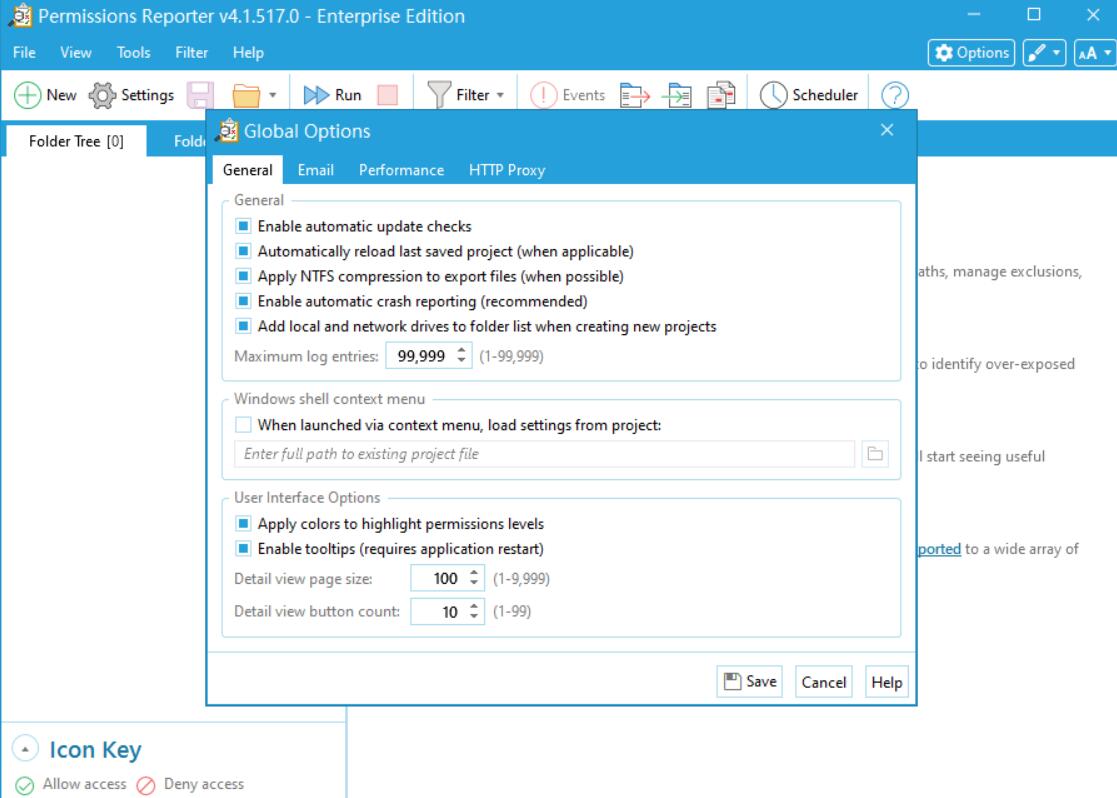
Task: Expand the AA font size dropdown arrow
Action: pos(1107,53)
